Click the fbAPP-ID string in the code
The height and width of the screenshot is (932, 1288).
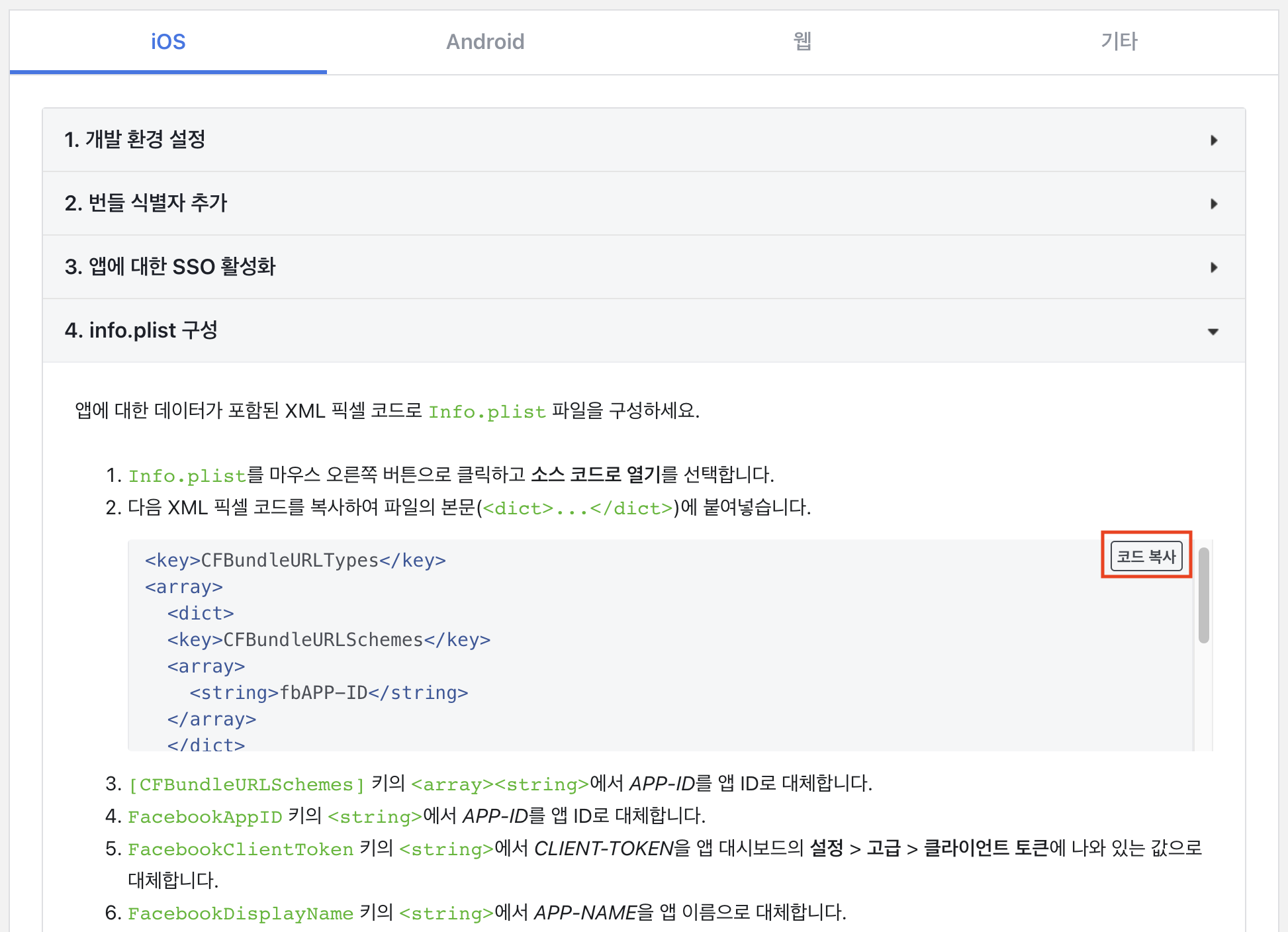pyautogui.click(x=323, y=693)
